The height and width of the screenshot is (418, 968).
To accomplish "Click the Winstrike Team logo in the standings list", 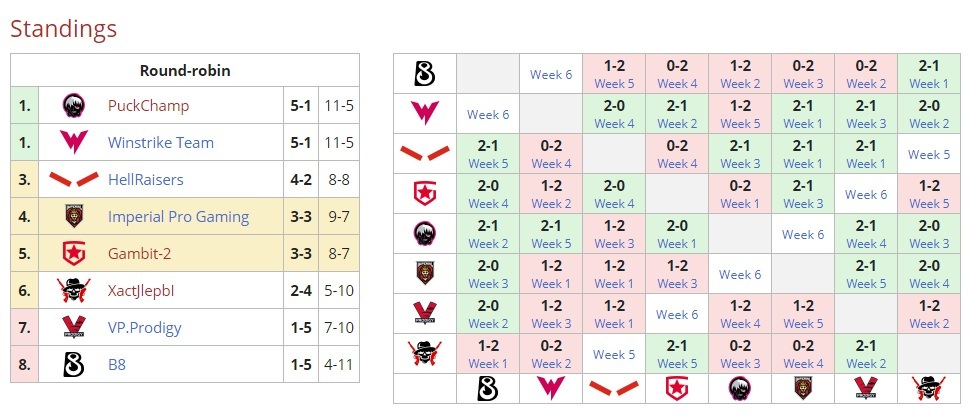I will pos(72,143).
